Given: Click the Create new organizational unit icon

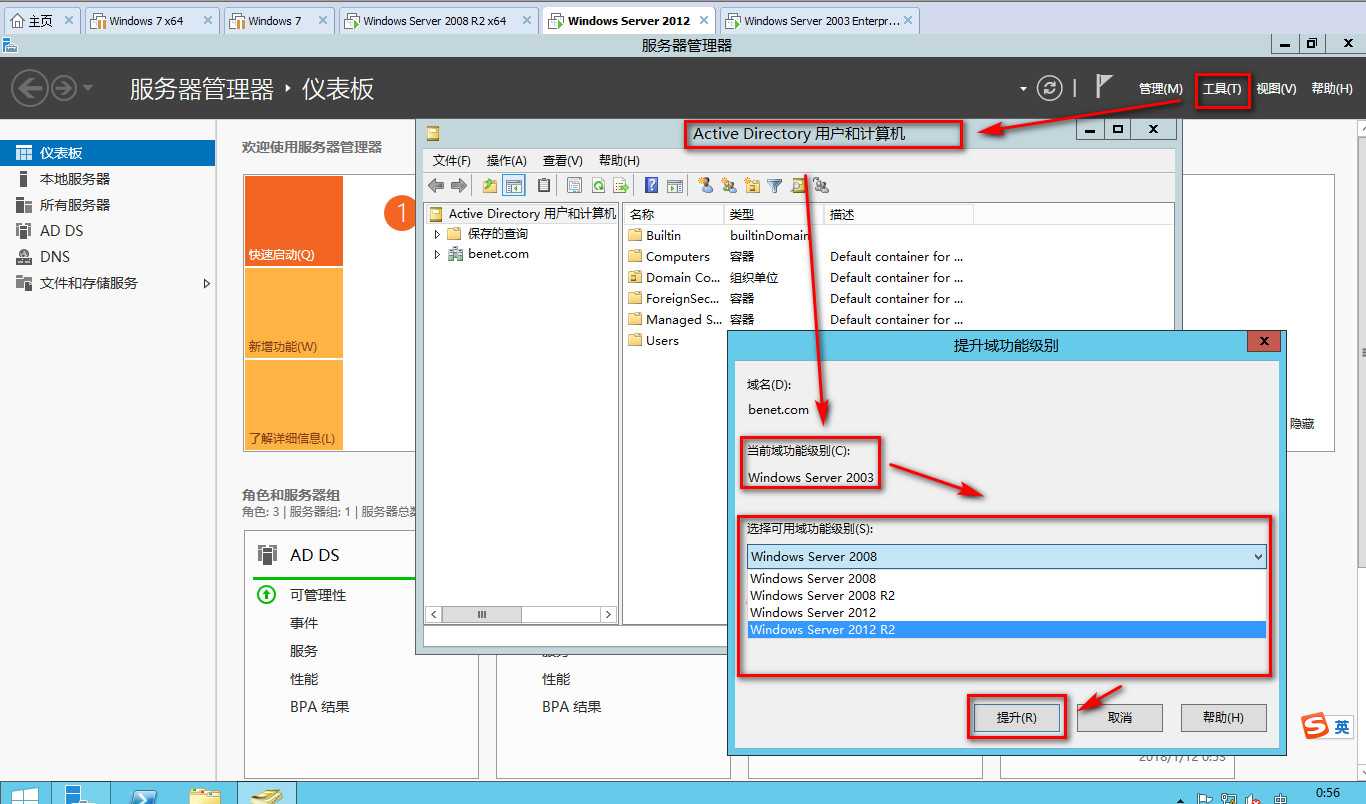Looking at the screenshot, I should coord(752,185).
